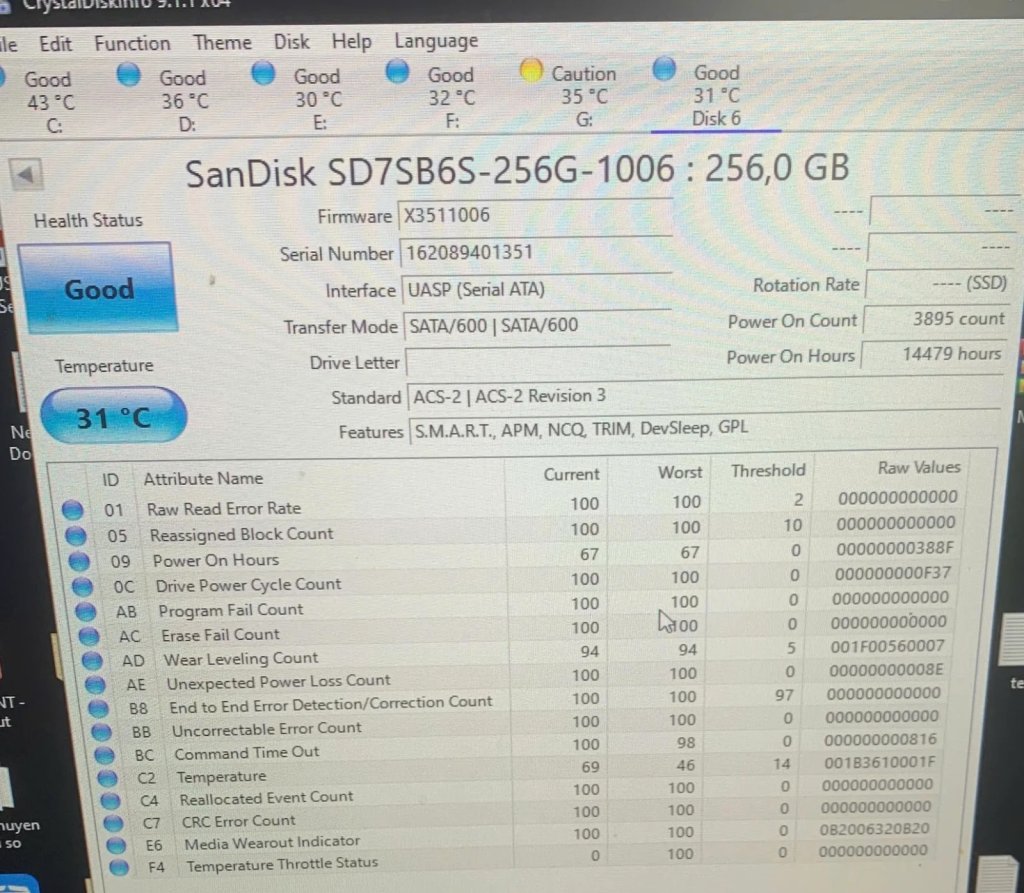
Task: Click the Power On Hours 14479 field
Action: coord(935,354)
